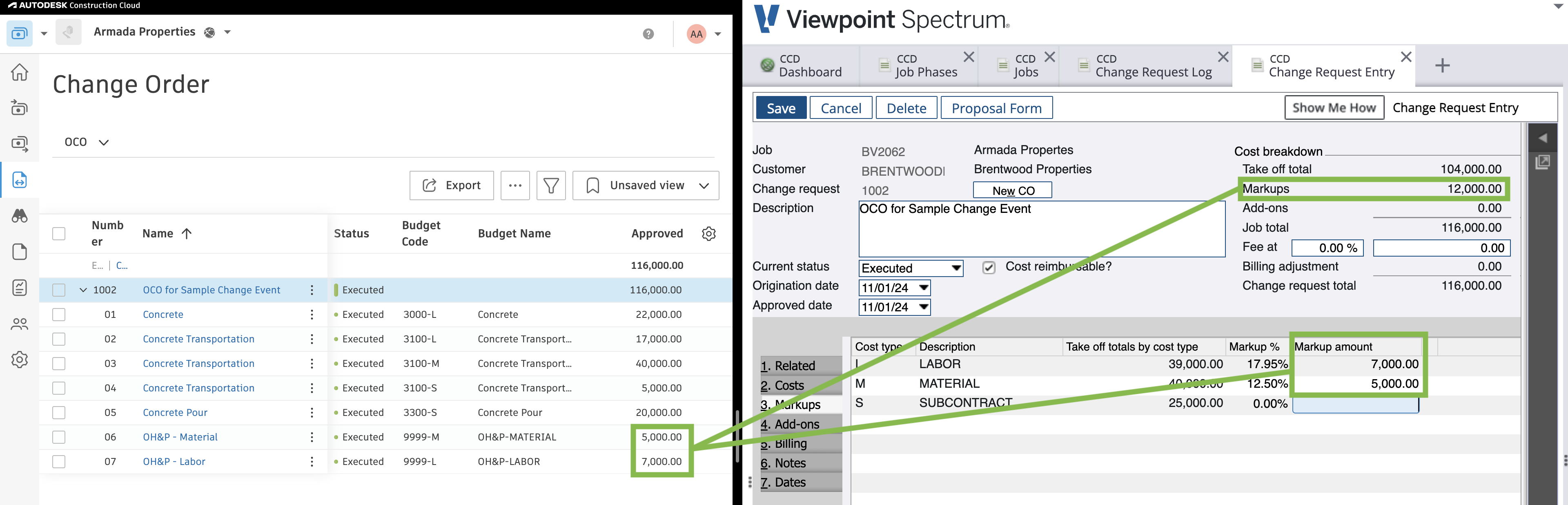Check the row 01 Concrete checkbox
1568x505 pixels.
[x=58, y=314]
